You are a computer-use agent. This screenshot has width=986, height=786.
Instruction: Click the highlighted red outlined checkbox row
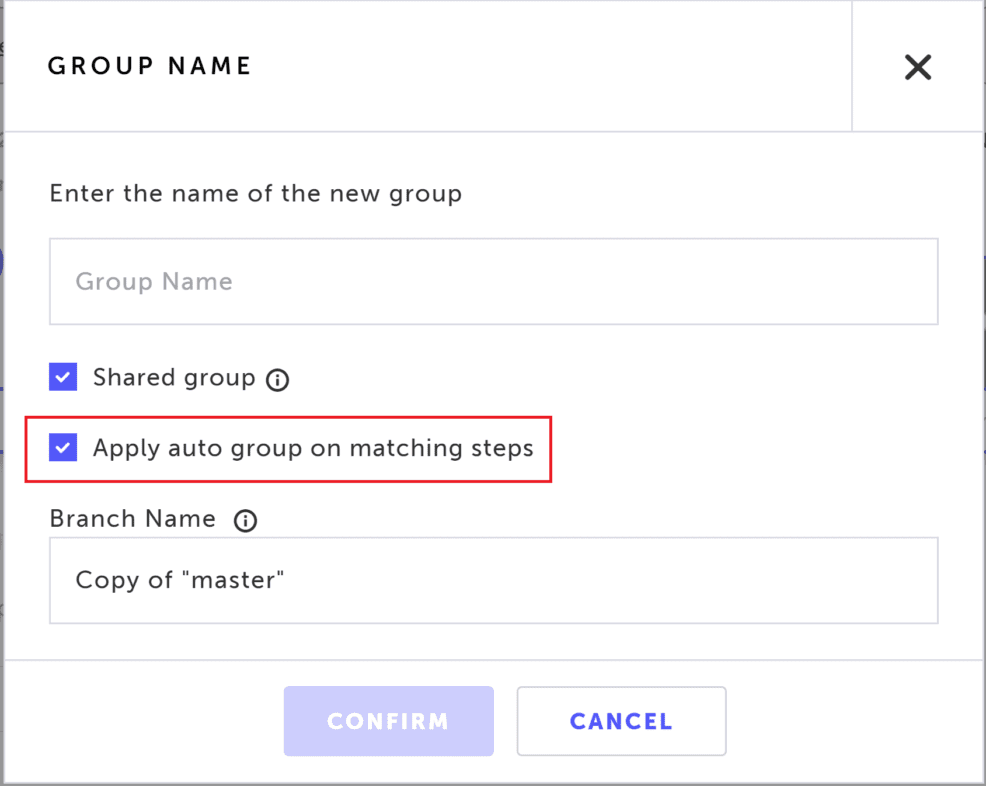tap(288, 448)
